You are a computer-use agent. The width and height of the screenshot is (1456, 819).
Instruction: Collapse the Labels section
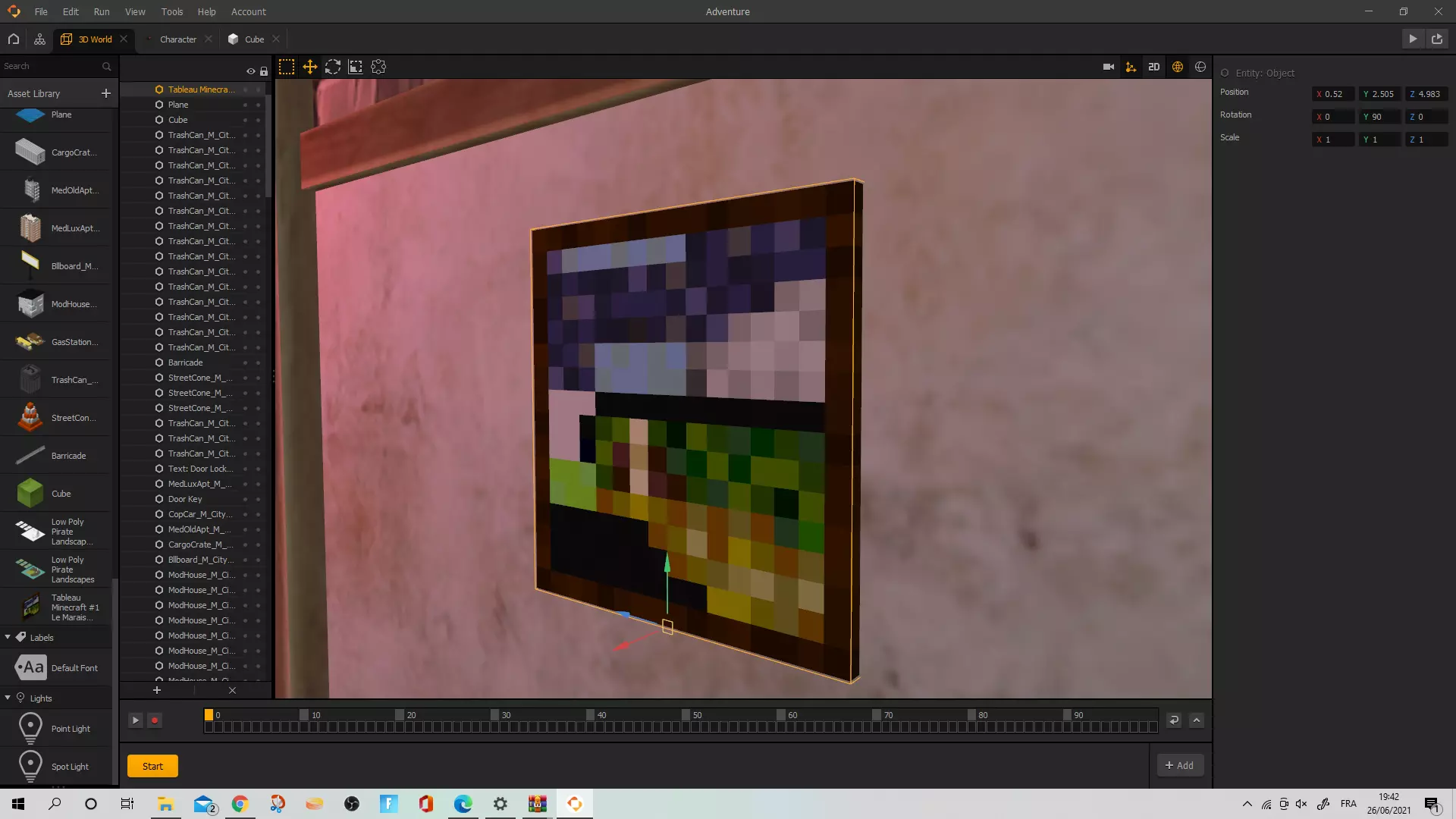pyautogui.click(x=8, y=638)
